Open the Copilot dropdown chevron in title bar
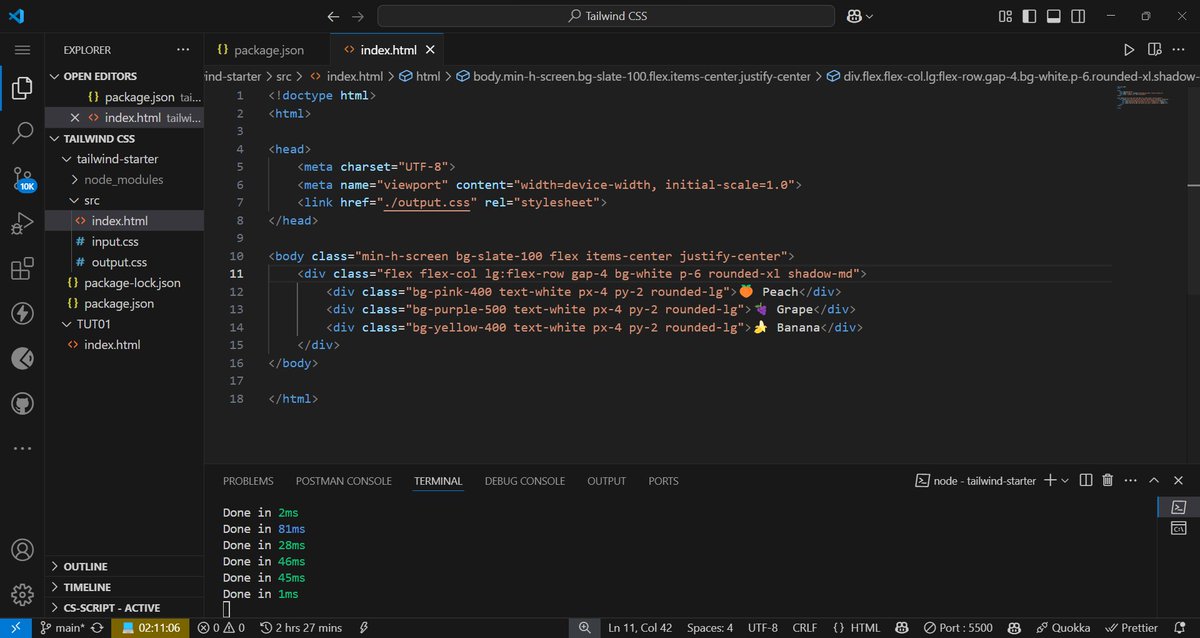 tap(869, 16)
